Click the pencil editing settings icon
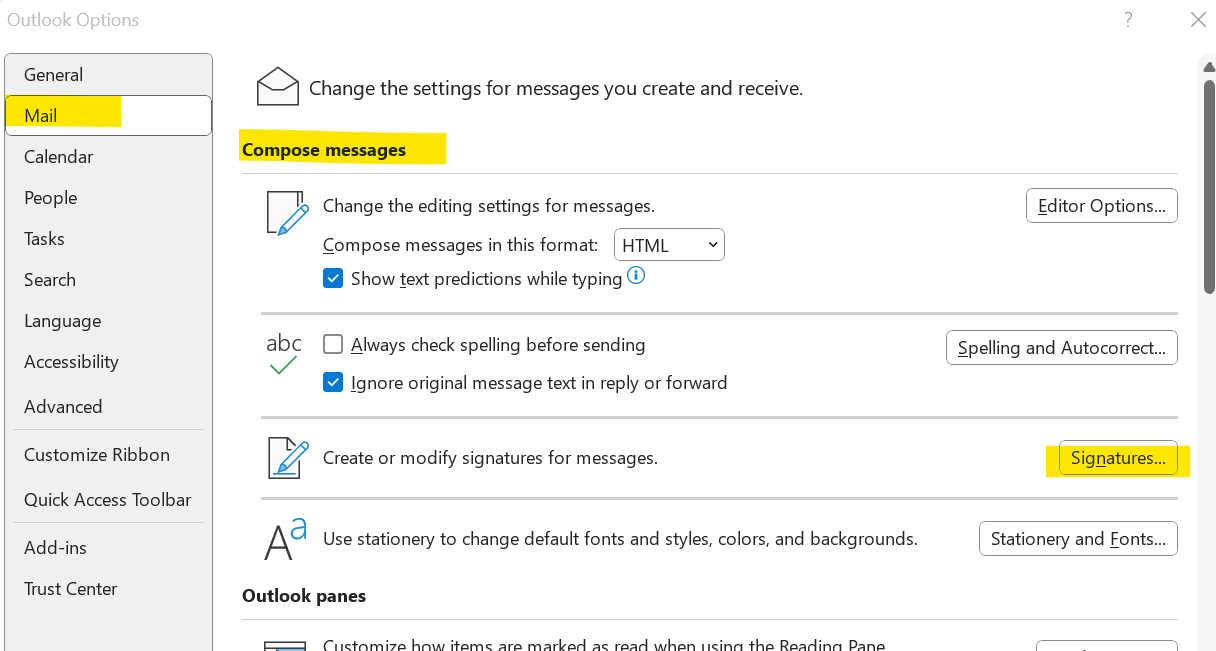Image resolution: width=1216 pixels, height=651 pixels. click(287, 212)
